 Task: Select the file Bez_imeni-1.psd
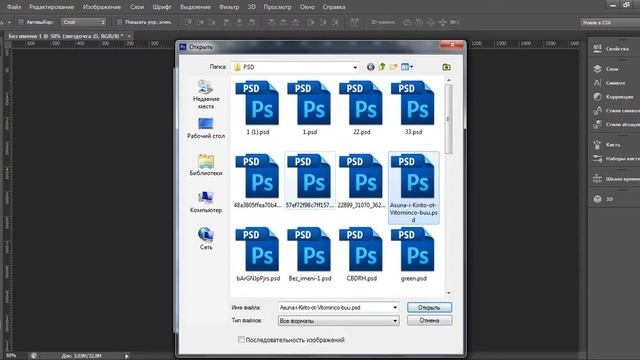tap(309, 254)
